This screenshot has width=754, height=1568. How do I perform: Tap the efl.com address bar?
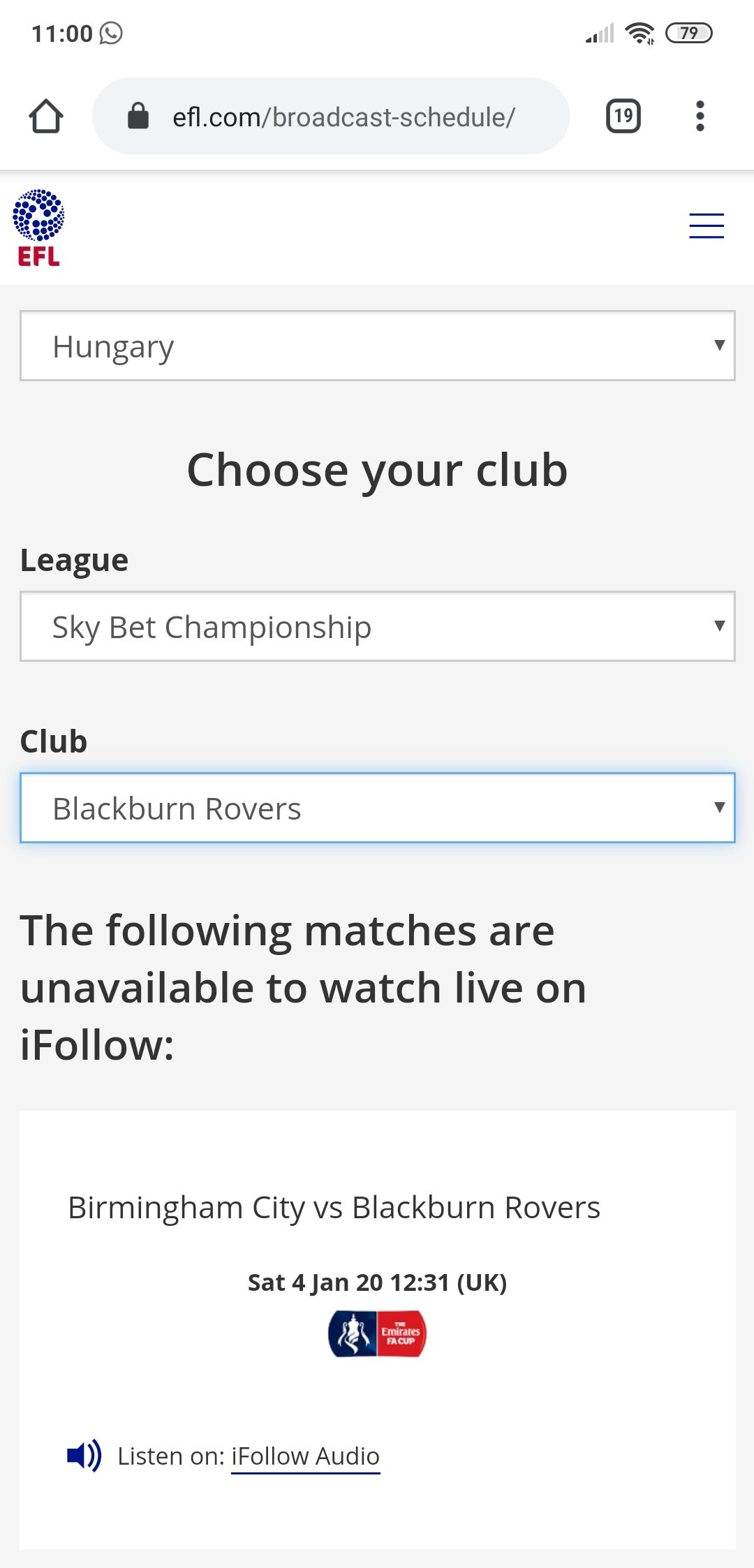coord(331,116)
